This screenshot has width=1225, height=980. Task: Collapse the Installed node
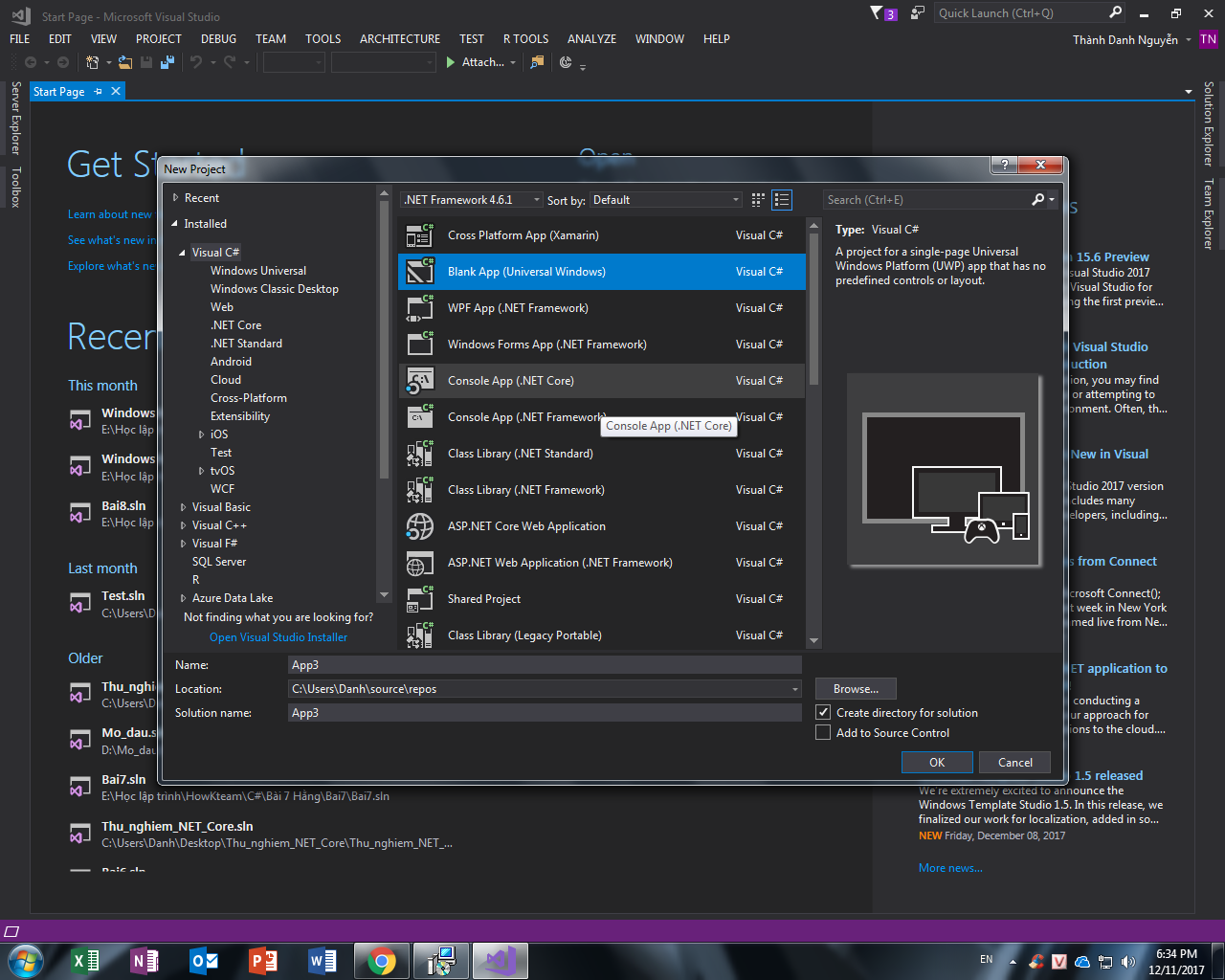point(175,224)
